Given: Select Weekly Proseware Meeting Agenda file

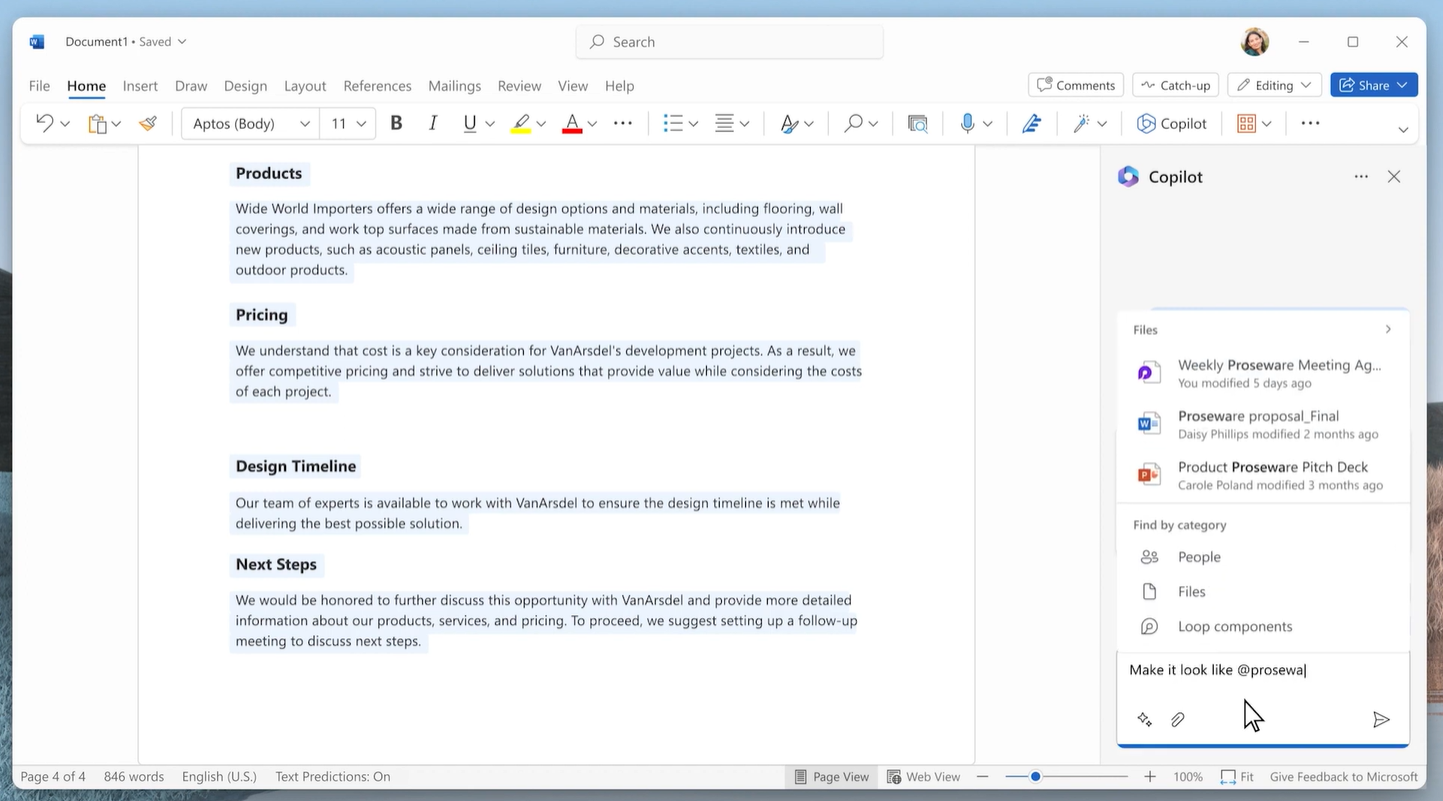Looking at the screenshot, I should point(1263,373).
